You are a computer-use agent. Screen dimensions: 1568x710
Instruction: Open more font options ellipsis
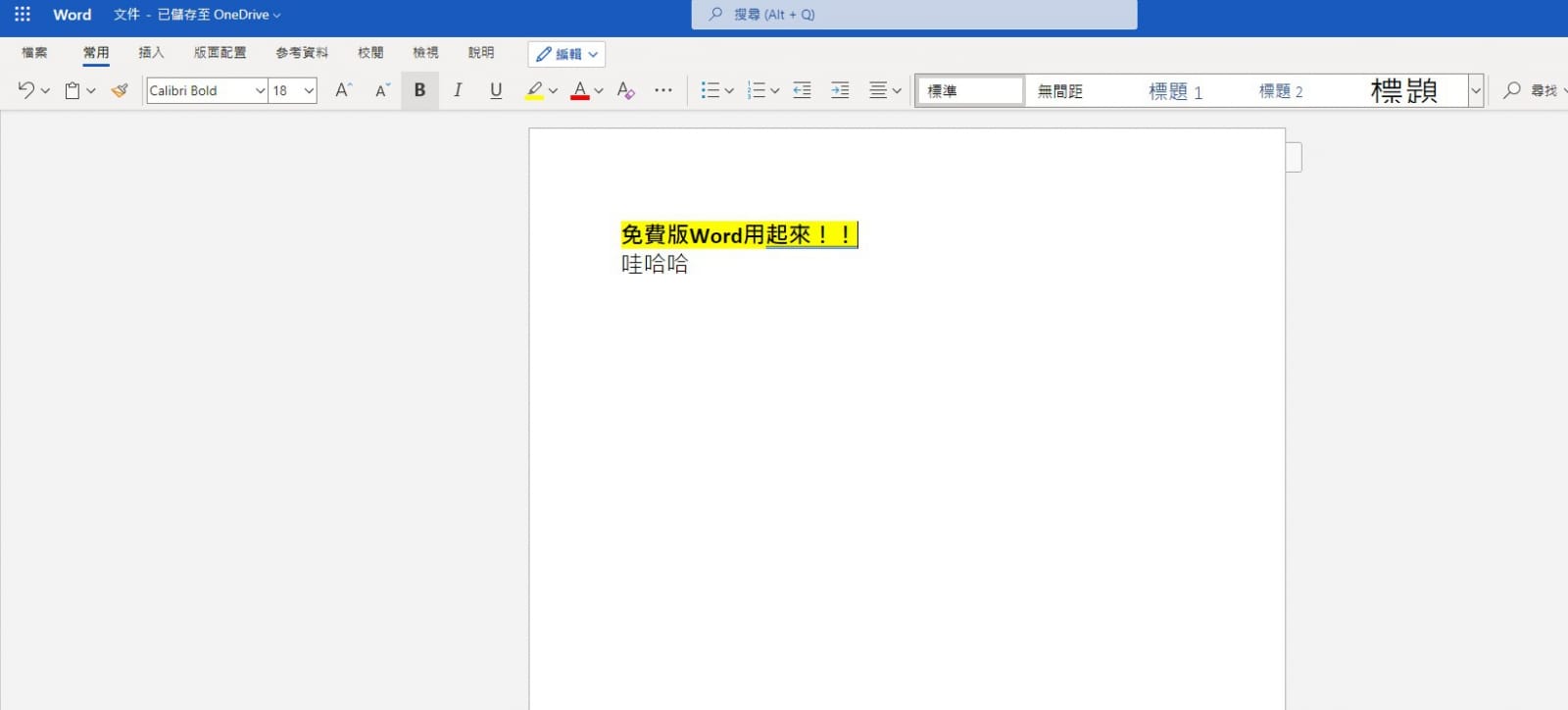(663, 90)
